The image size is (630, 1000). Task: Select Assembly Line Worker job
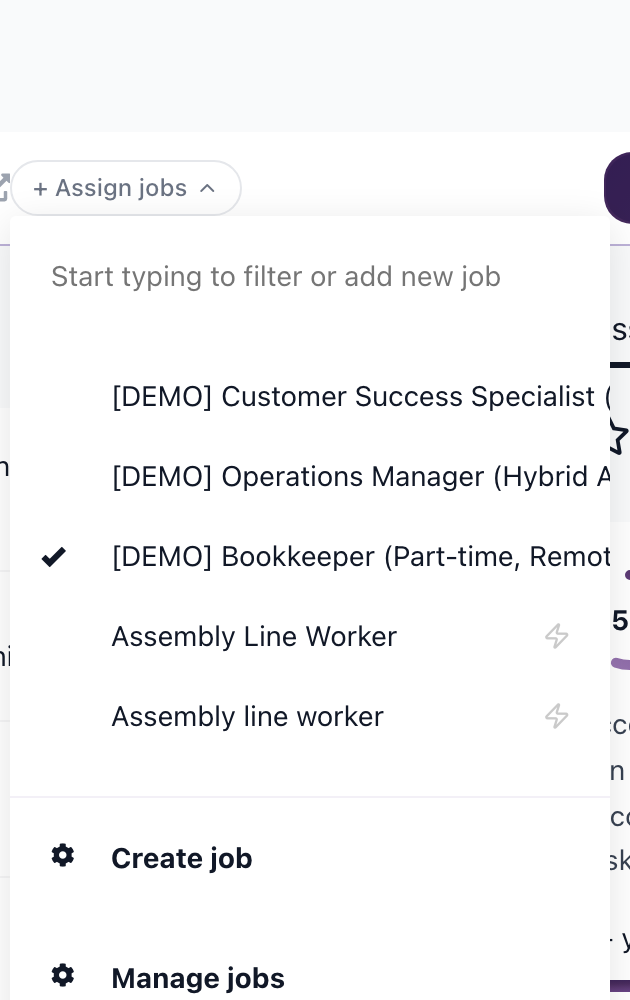point(310,636)
